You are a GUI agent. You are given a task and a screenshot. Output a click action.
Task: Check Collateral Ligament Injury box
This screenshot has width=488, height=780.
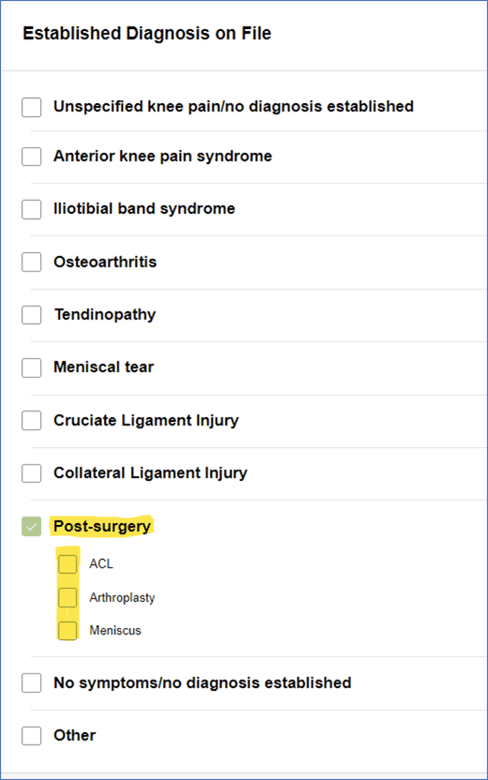pyautogui.click(x=31, y=473)
